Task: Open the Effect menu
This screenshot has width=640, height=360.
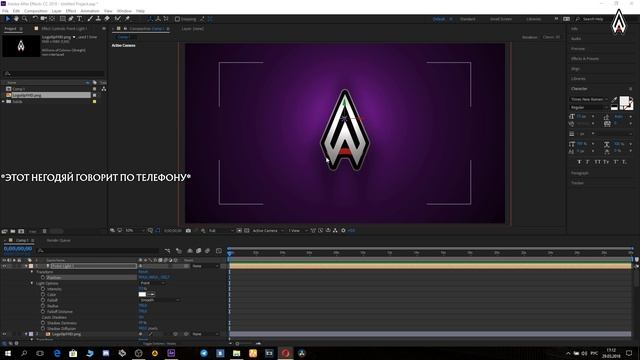Action: coord(71,11)
